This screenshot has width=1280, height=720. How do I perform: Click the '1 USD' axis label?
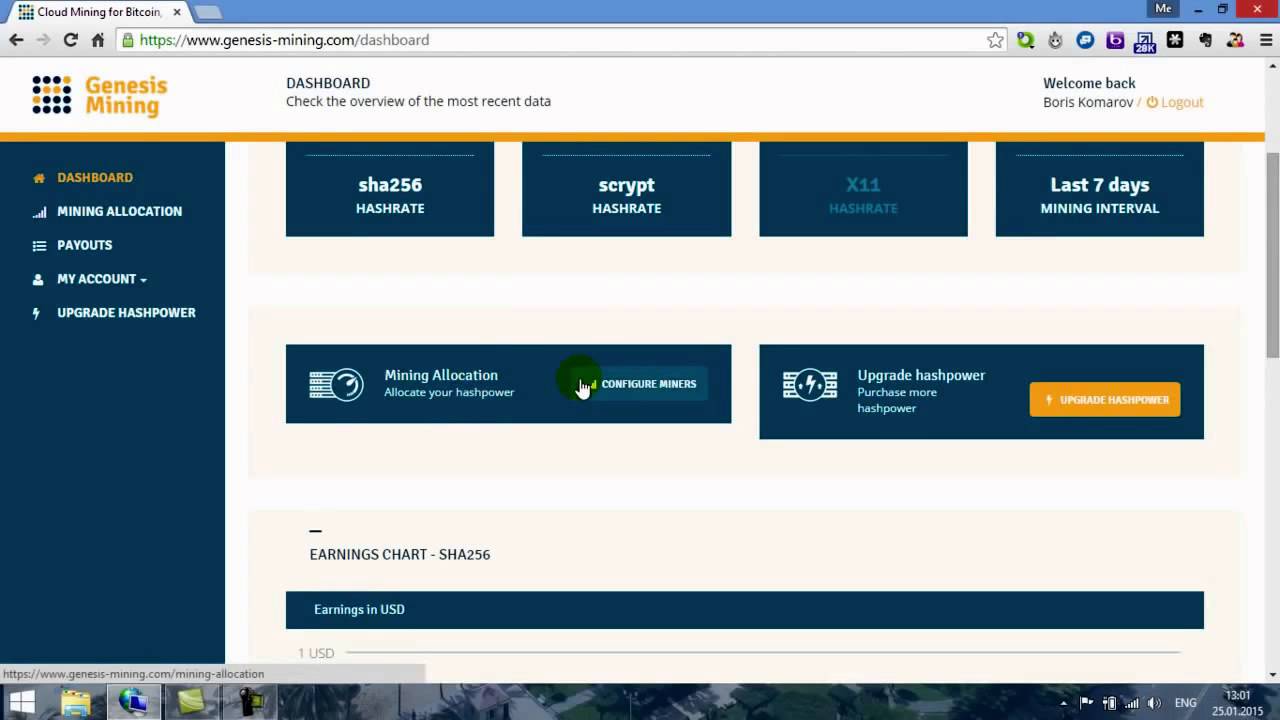[x=316, y=653]
